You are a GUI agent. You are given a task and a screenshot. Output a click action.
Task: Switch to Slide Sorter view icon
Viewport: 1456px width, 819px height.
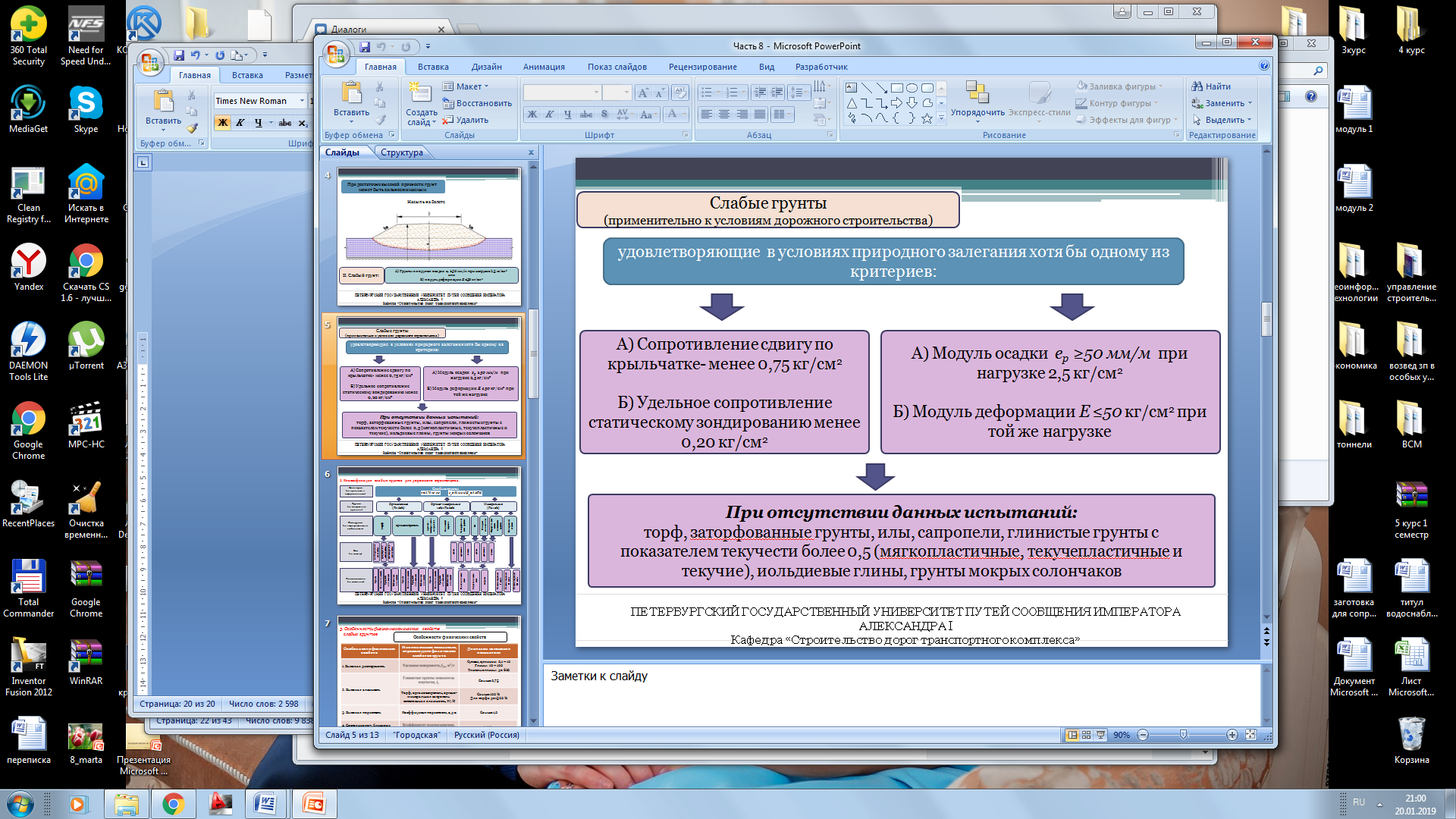click(x=1087, y=735)
